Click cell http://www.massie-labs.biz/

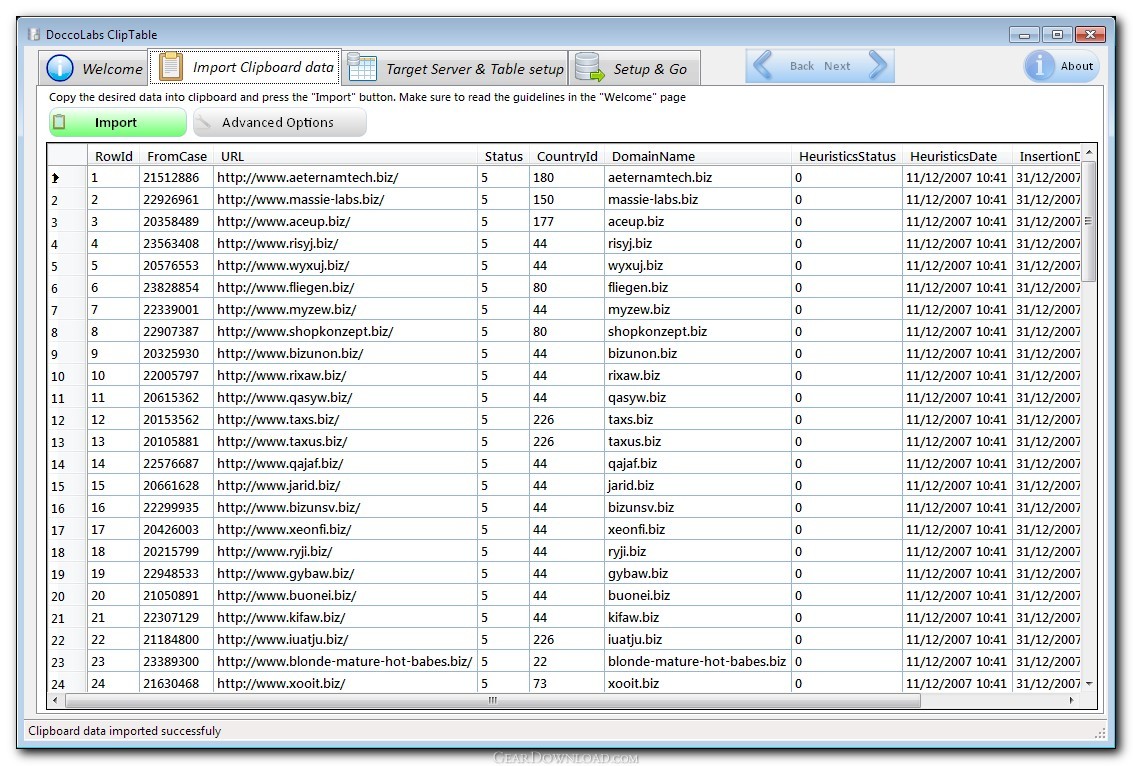[345, 199]
